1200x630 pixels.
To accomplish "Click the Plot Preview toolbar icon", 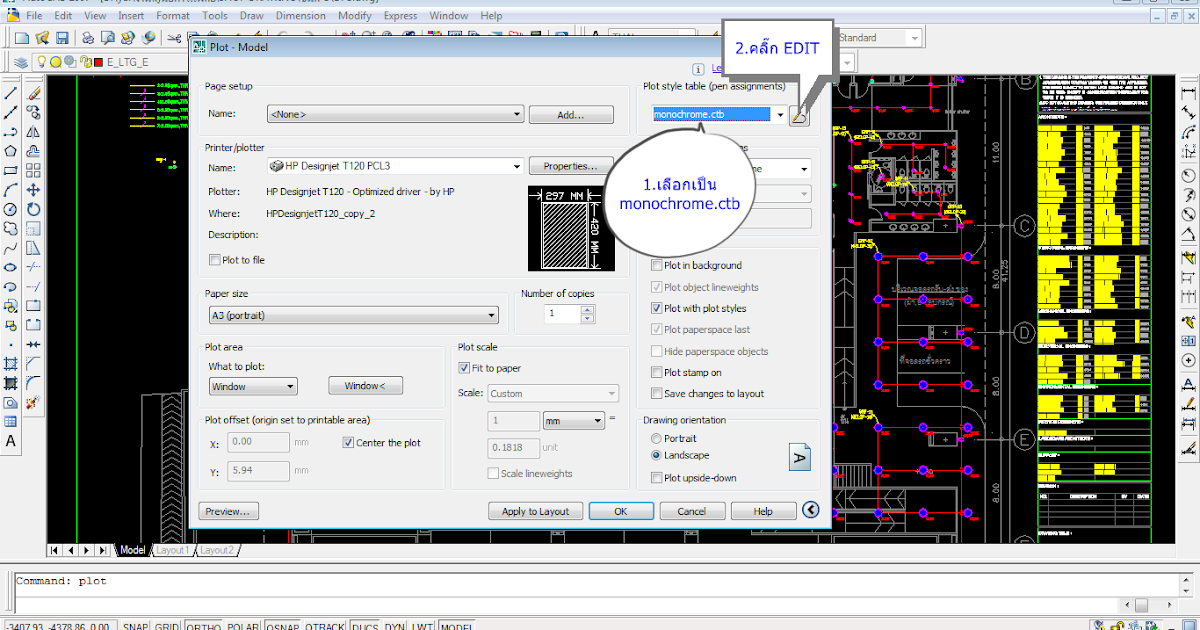I will [108, 38].
